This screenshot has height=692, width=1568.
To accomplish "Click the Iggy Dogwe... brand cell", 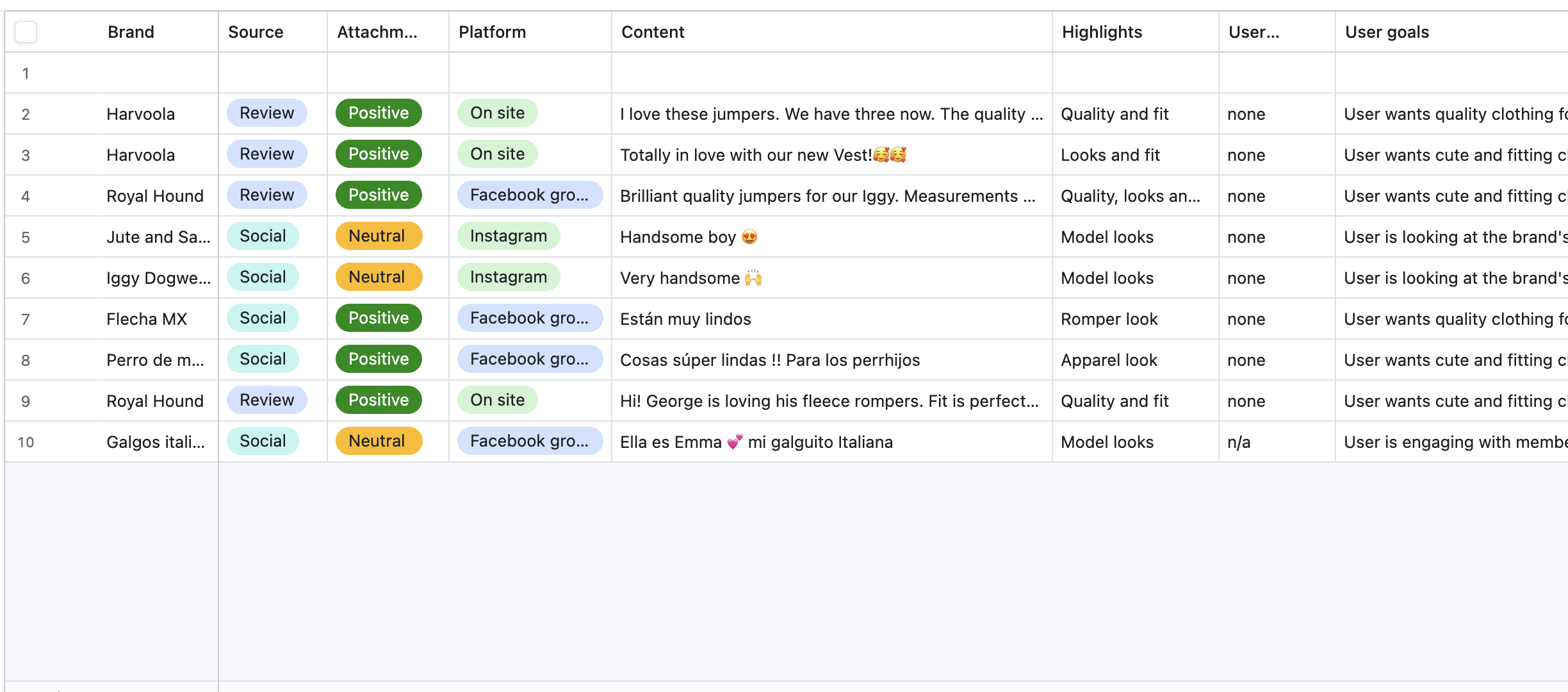I will [x=158, y=278].
